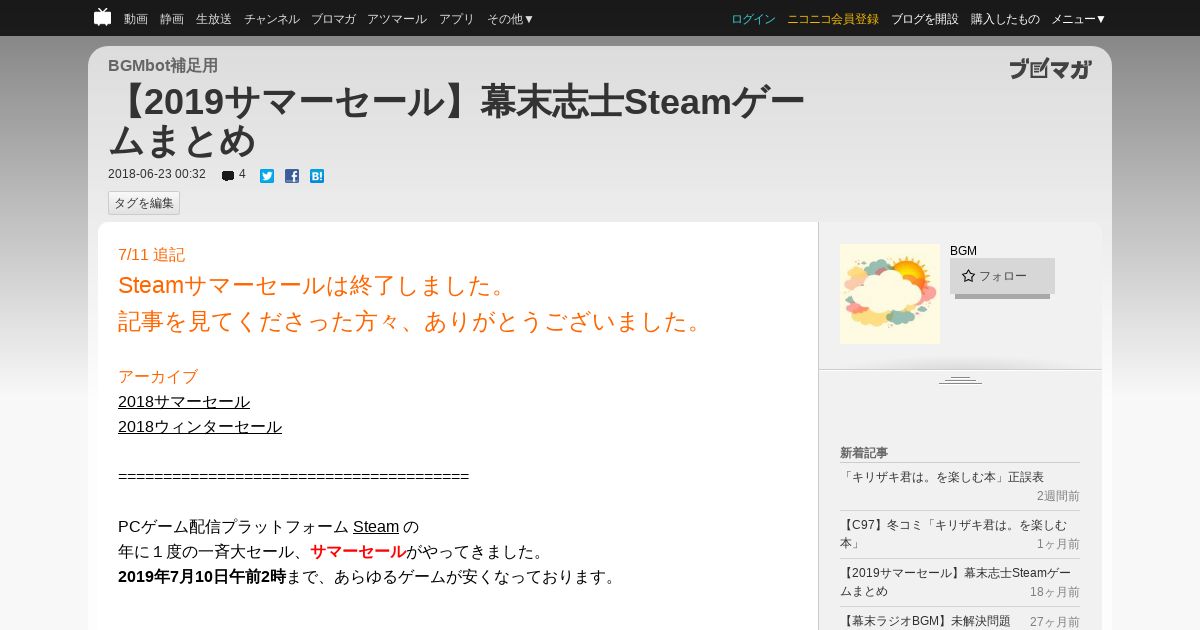The width and height of the screenshot is (1200, 630).
Task: Expand the メニュー▼ dropdown
Action: (x=1079, y=19)
